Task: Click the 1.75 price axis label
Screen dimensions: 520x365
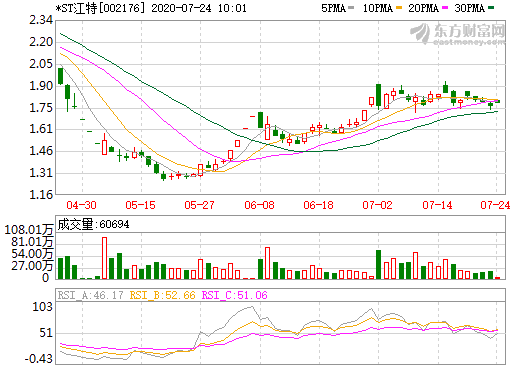Action: pyautogui.click(x=41, y=108)
